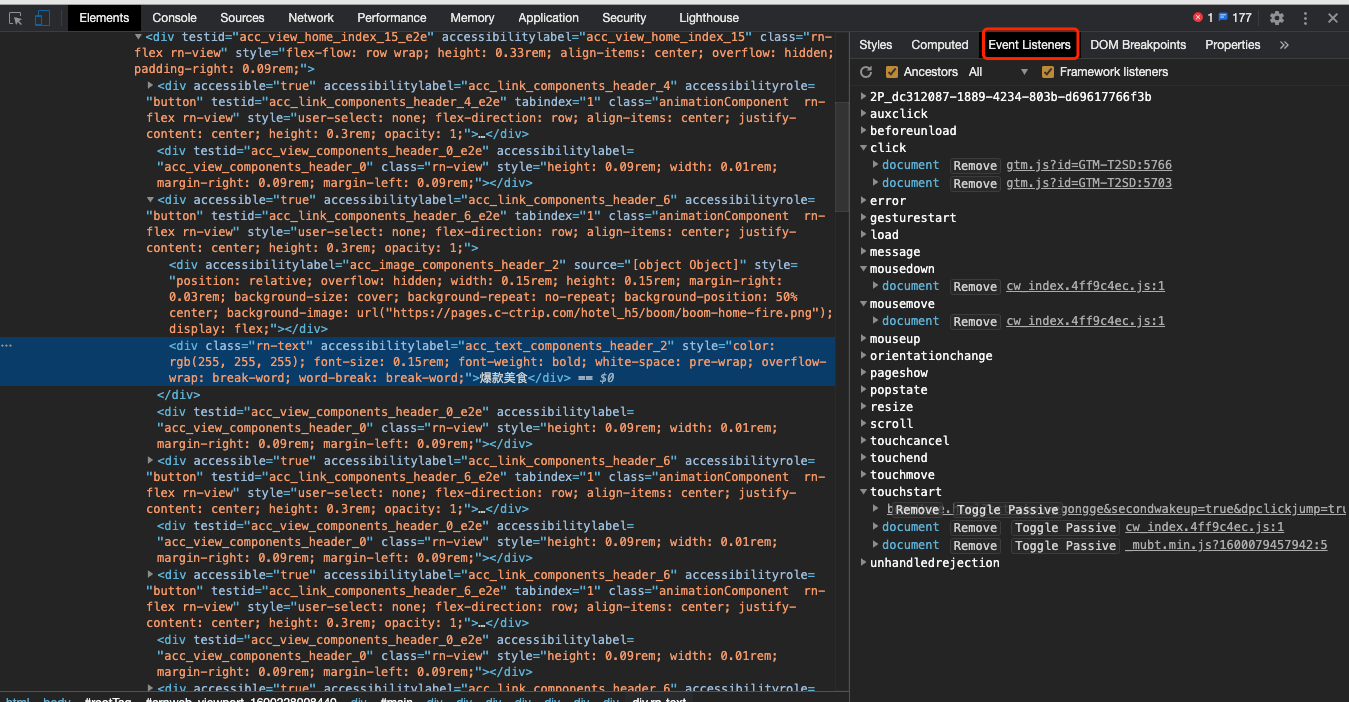Disable the Framework listeners checkbox
1349x702 pixels.
click(x=1049, y=71)
